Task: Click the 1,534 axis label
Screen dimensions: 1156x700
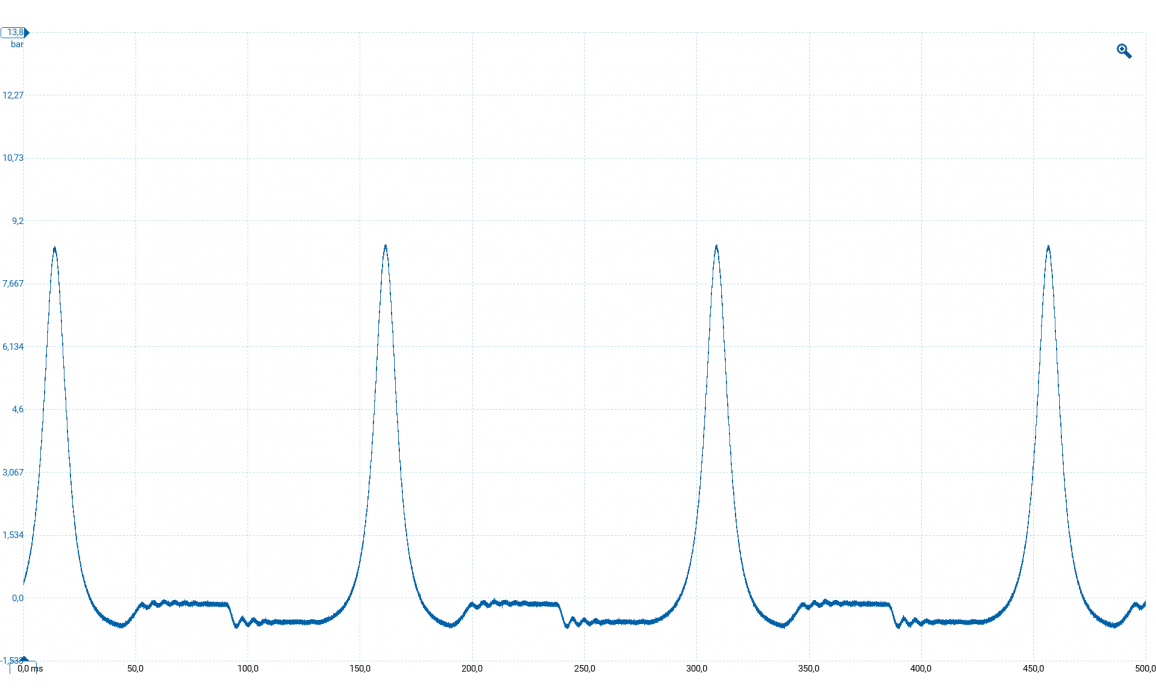Action: (x=14, y=535)
